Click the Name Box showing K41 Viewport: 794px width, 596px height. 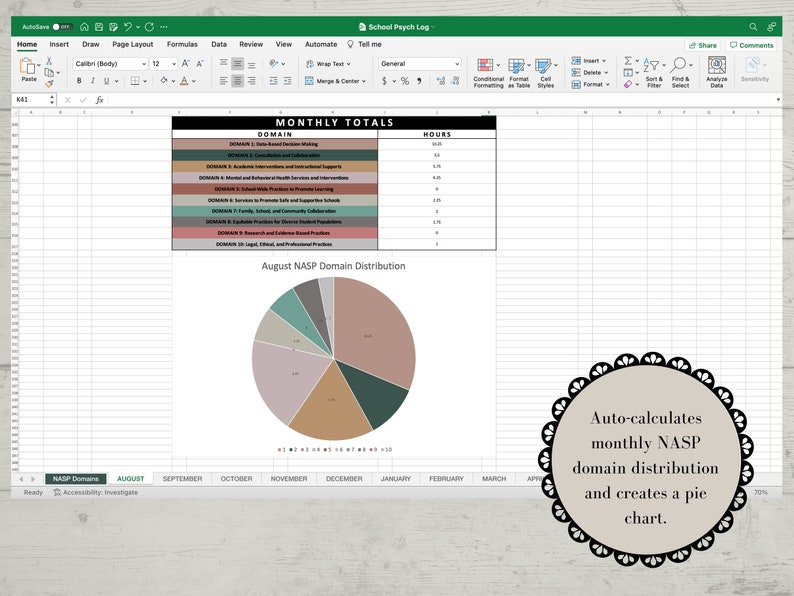tap(33, 100)
